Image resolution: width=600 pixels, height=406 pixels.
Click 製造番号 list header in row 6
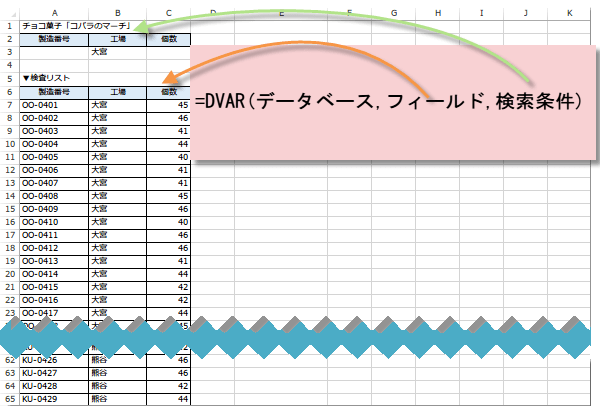(x=54, y=92)
